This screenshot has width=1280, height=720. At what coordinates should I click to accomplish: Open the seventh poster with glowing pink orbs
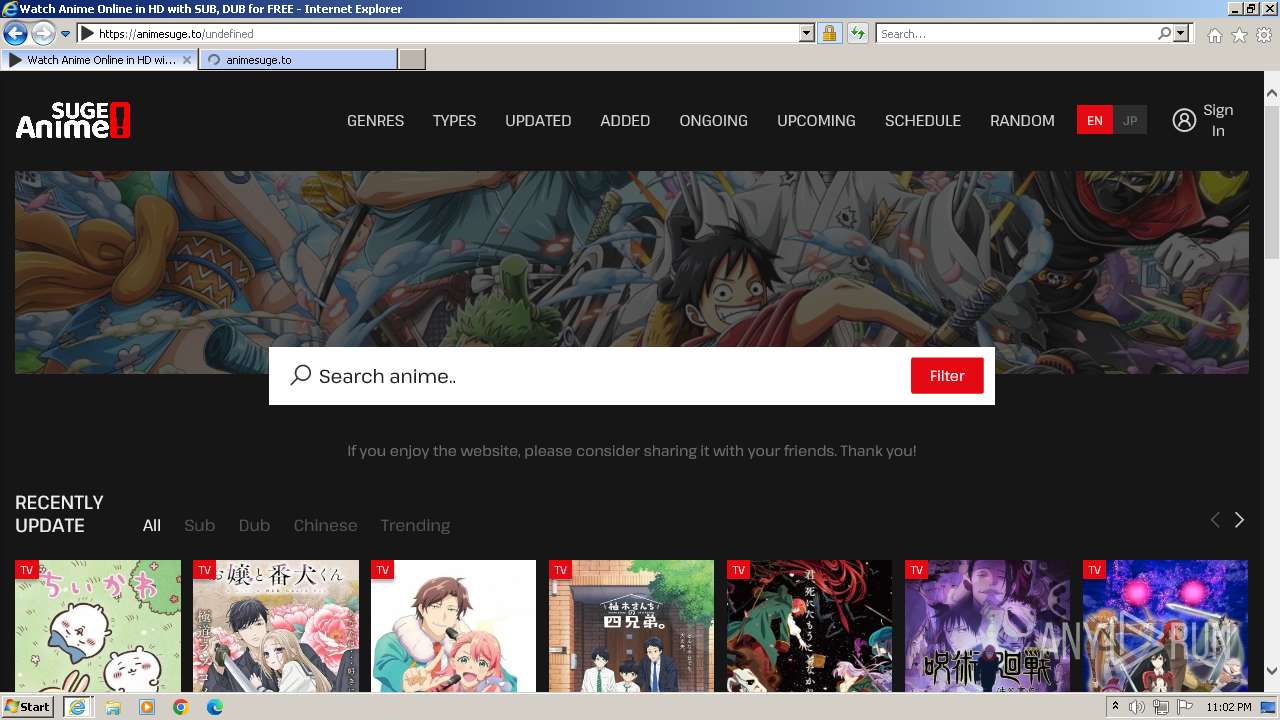tap(1166, 626)
